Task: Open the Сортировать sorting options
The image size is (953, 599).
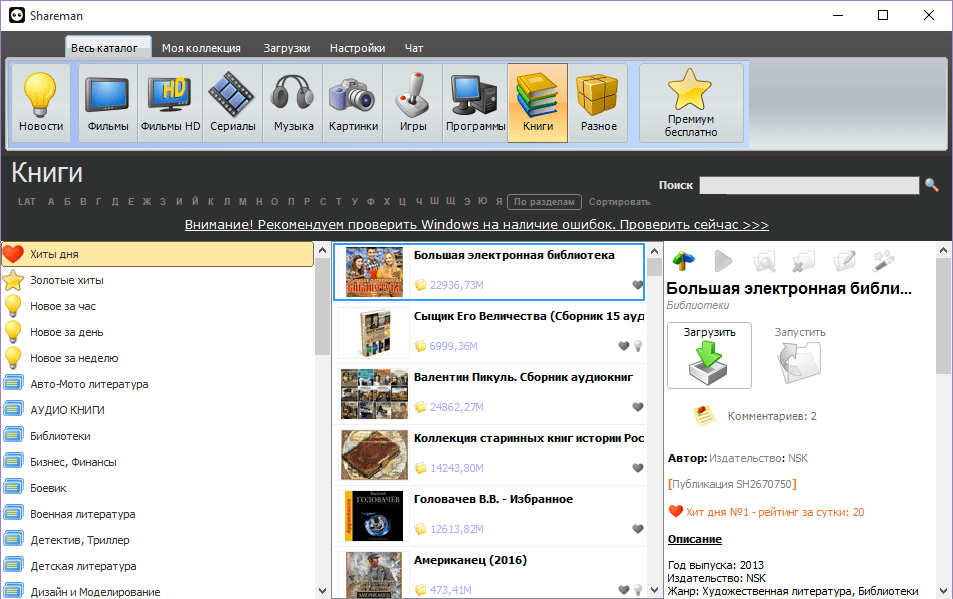Action: pos(619,202)
